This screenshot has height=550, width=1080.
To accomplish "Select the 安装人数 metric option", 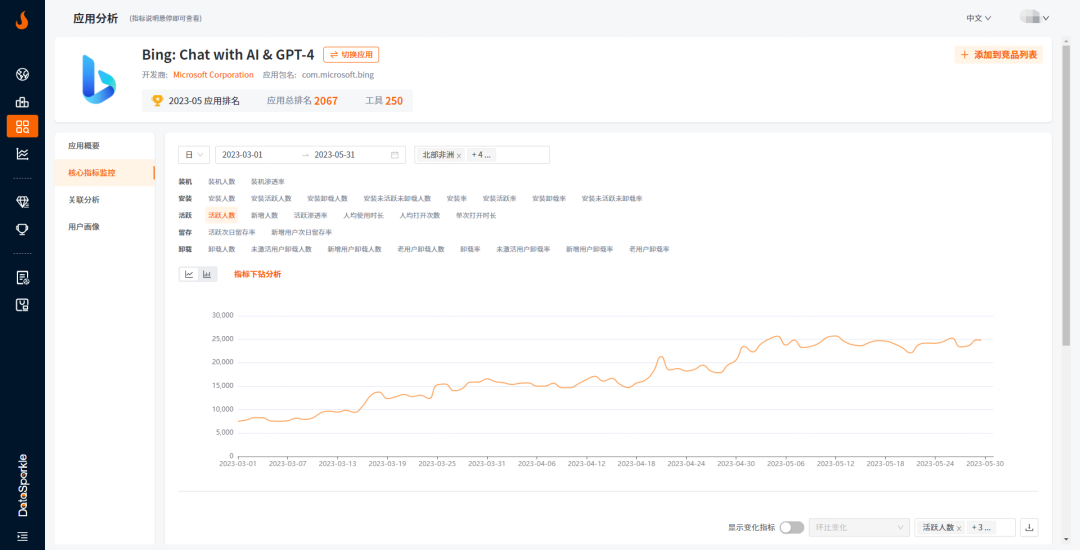I will click(221, 198).
